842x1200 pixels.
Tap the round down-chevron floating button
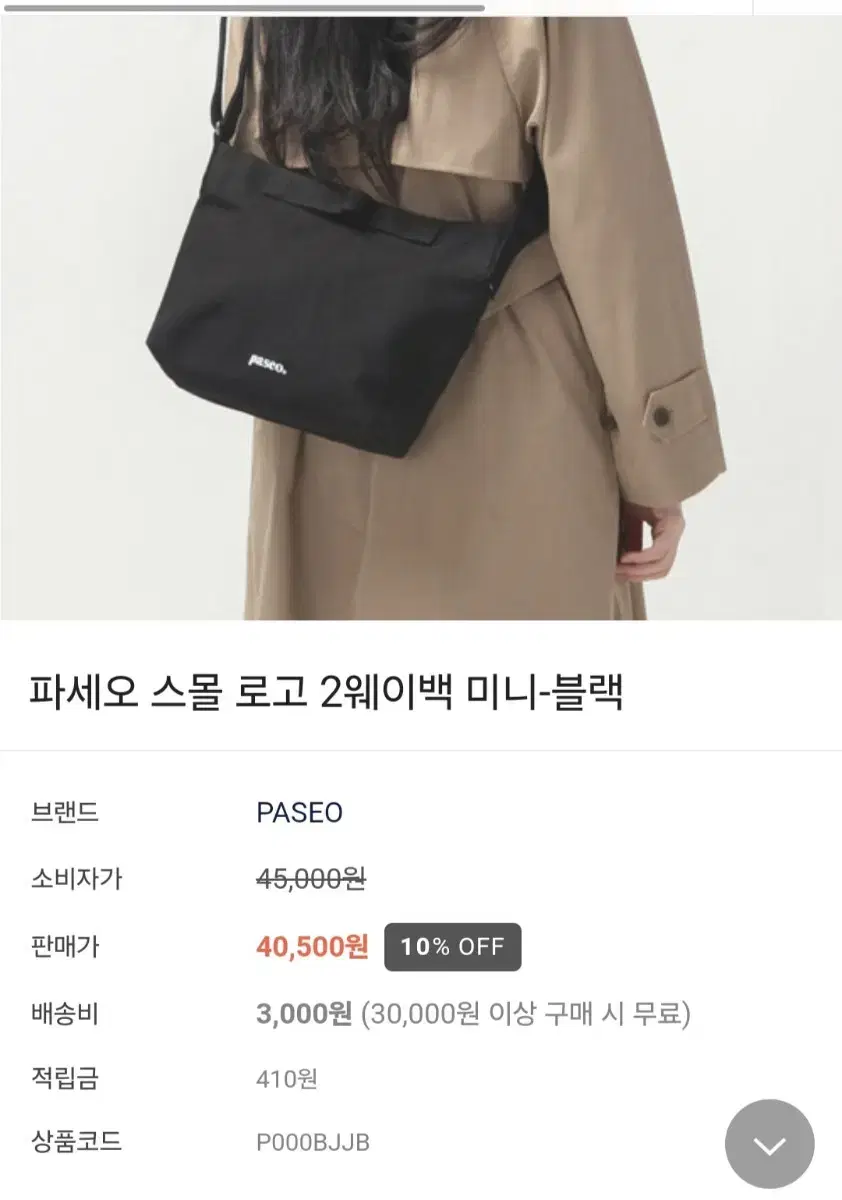click(770, 1144)
